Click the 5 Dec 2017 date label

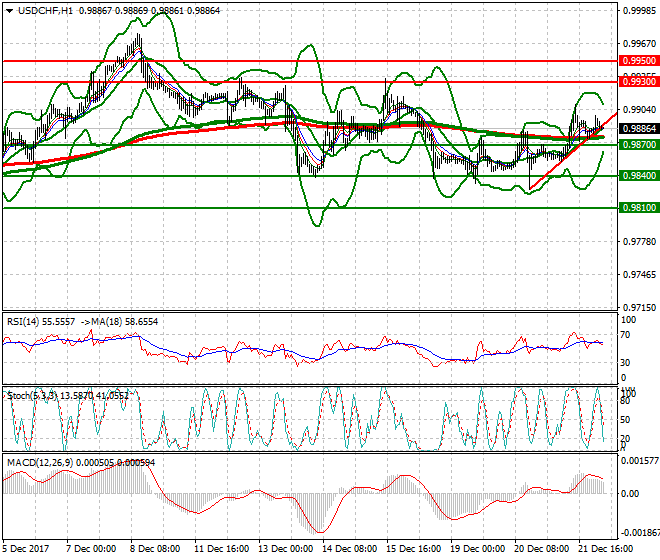click(26, 549)
